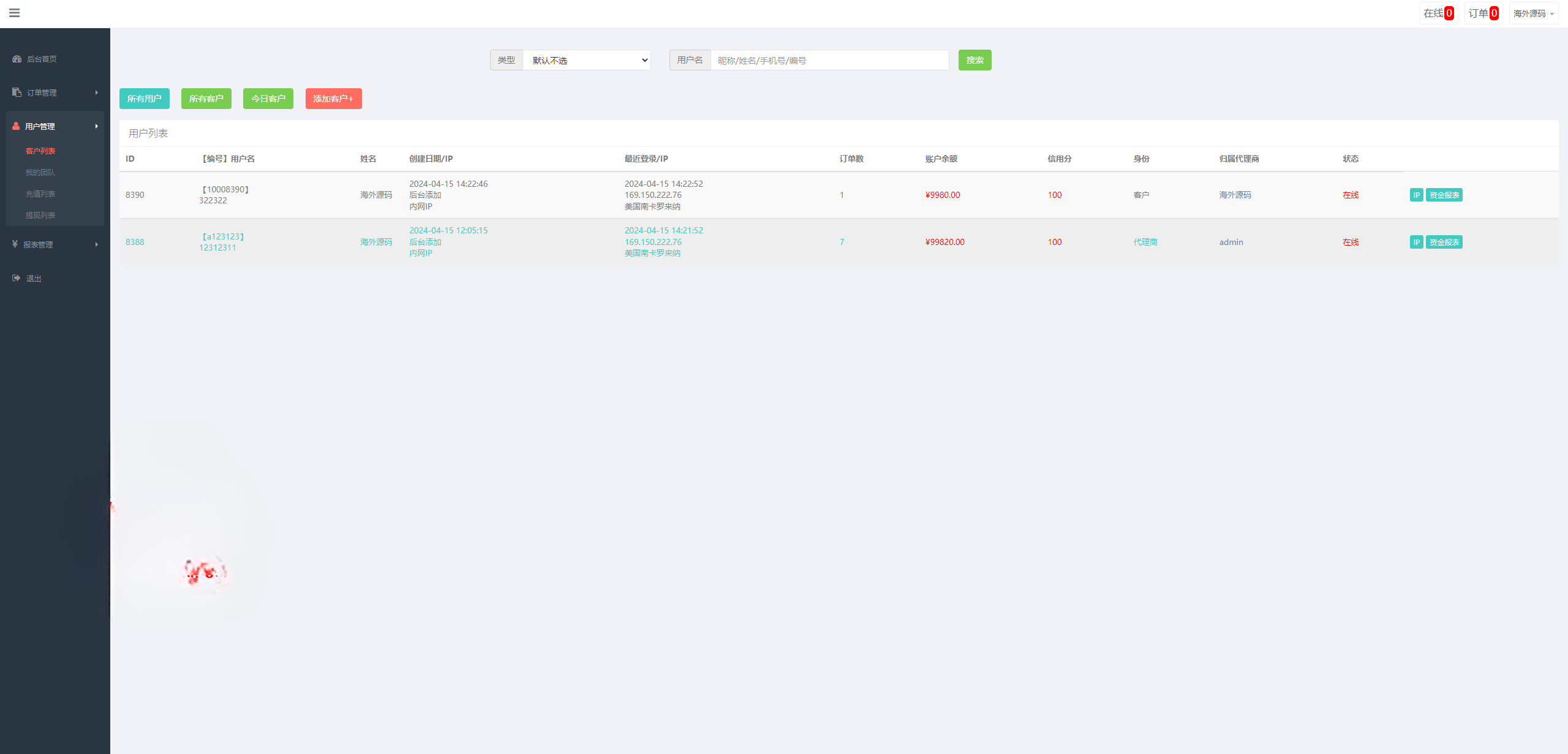This screenshot has height=754, width=1568.
Task: Click the 最近登录/IP column header
Action: 646,159
